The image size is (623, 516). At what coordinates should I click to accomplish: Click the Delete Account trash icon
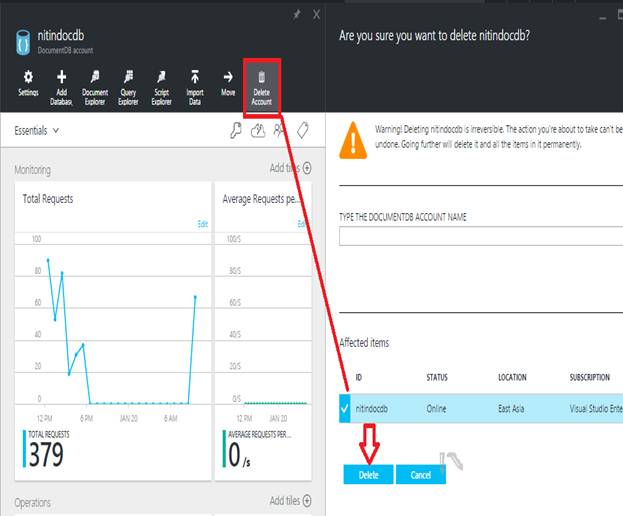coord(261,77)
